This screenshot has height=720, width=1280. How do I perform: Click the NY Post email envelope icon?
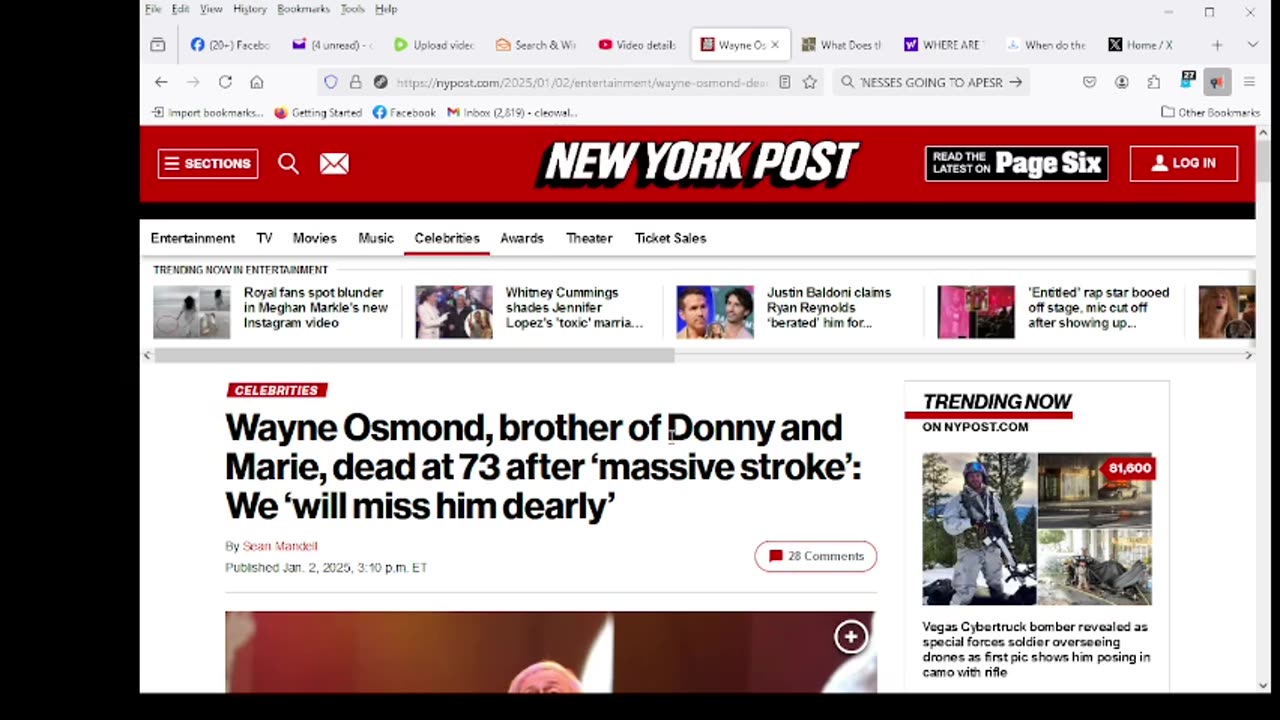[334, 163]
